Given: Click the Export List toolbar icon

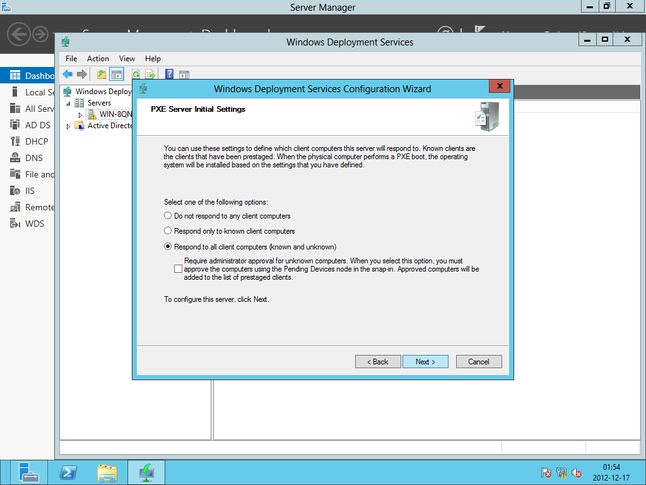Looking at the screenshot, I should click(x=150, y=75).
